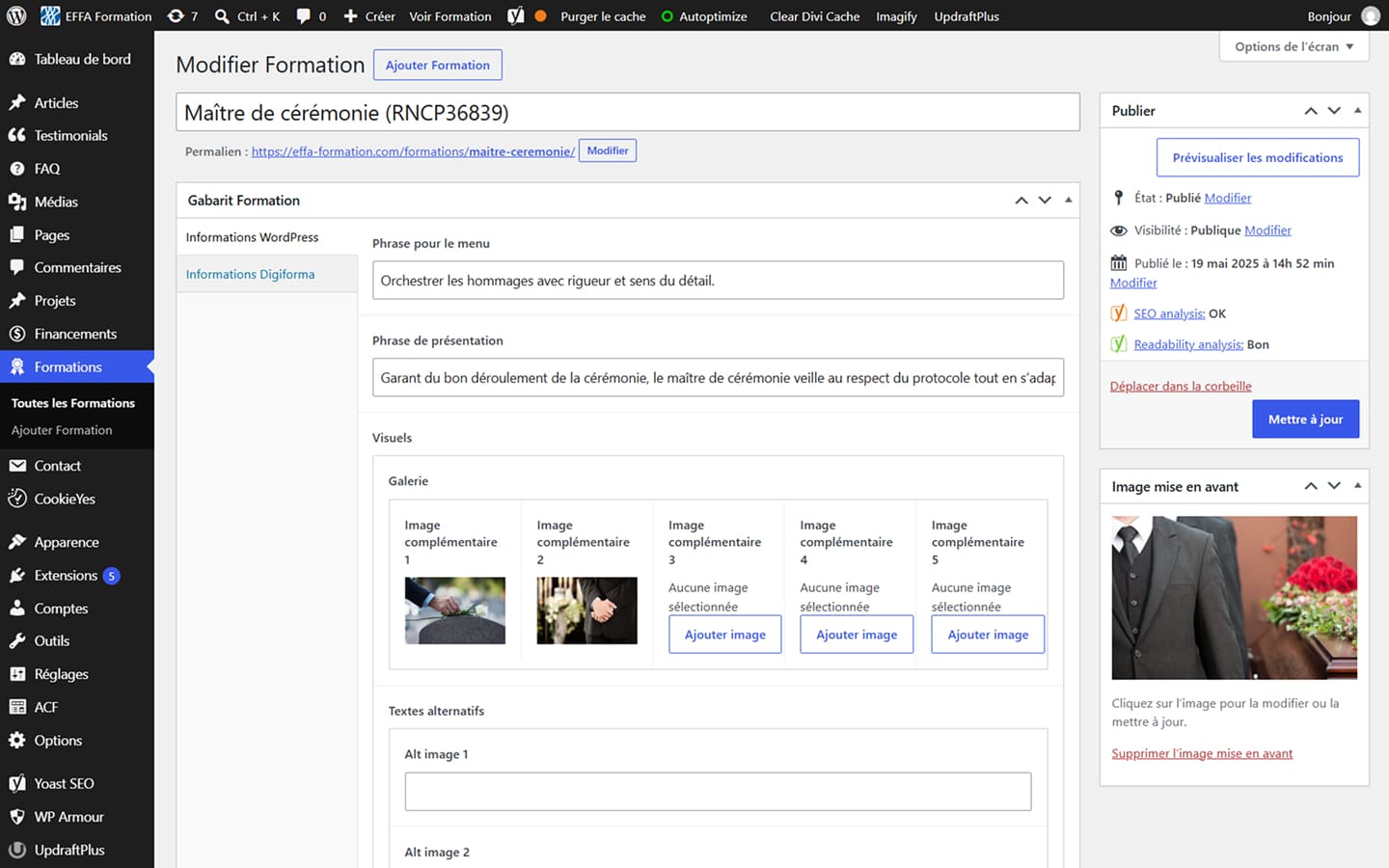Open the WordPress logo menu

click(x=16, y=16)
